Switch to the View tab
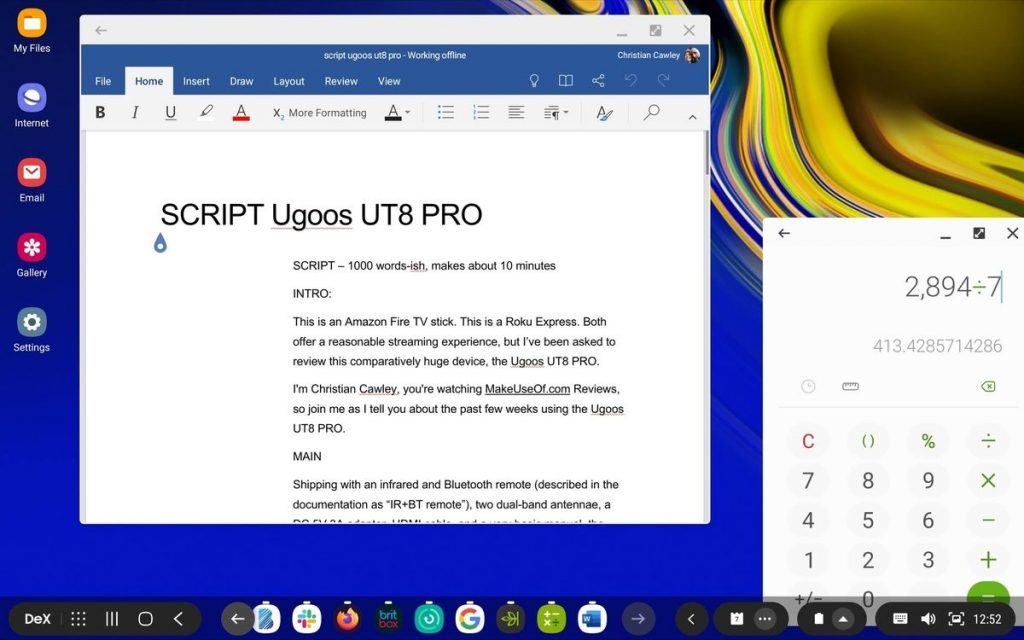The height and width of the screenshot is (640, 1024). [x=389, y=81]
